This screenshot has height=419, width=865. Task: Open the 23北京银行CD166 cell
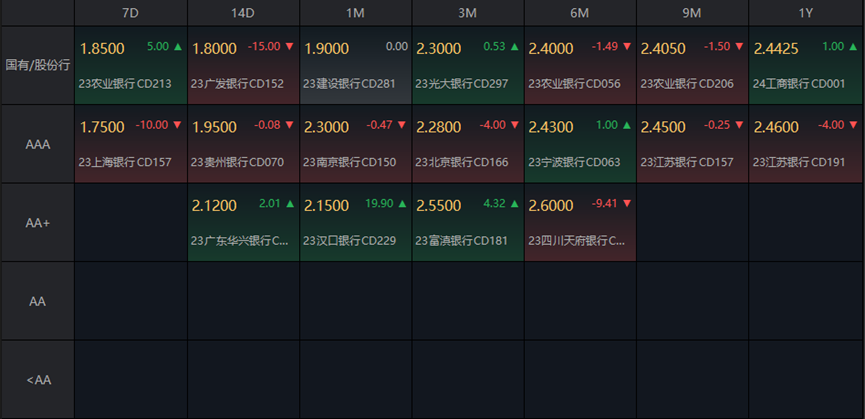pos(468,144)
